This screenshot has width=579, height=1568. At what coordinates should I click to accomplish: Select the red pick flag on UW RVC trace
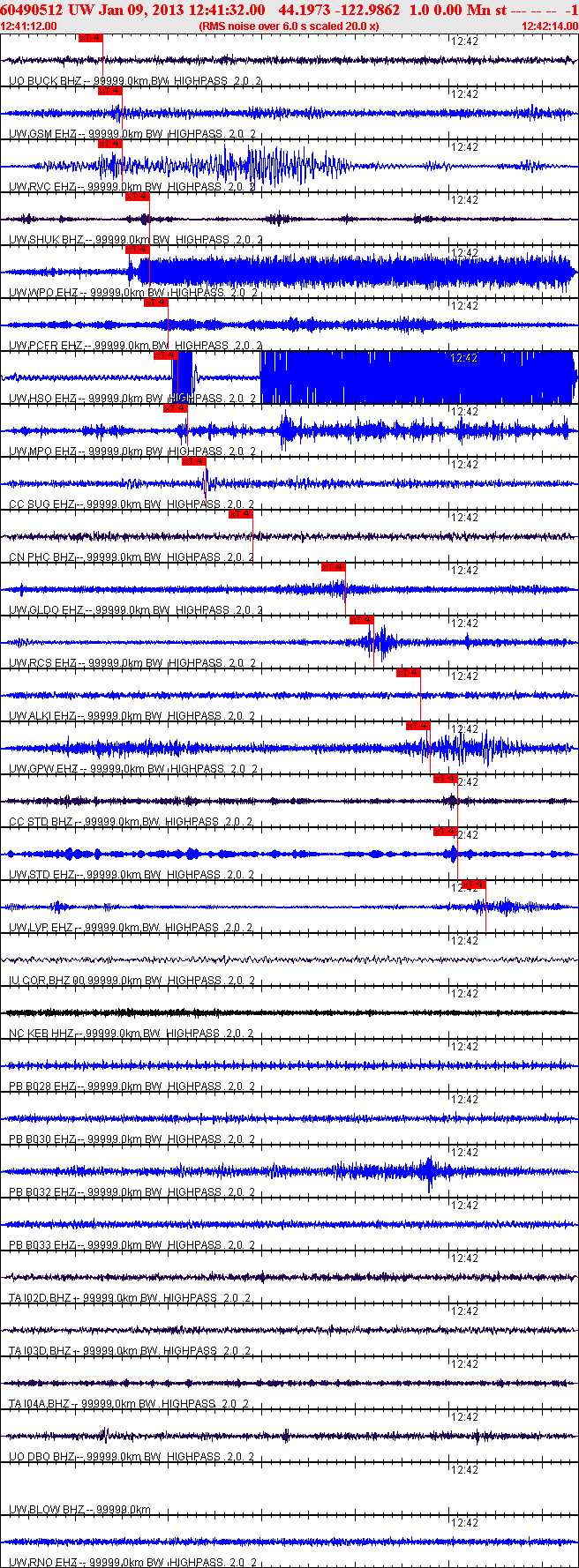[110, 144]
